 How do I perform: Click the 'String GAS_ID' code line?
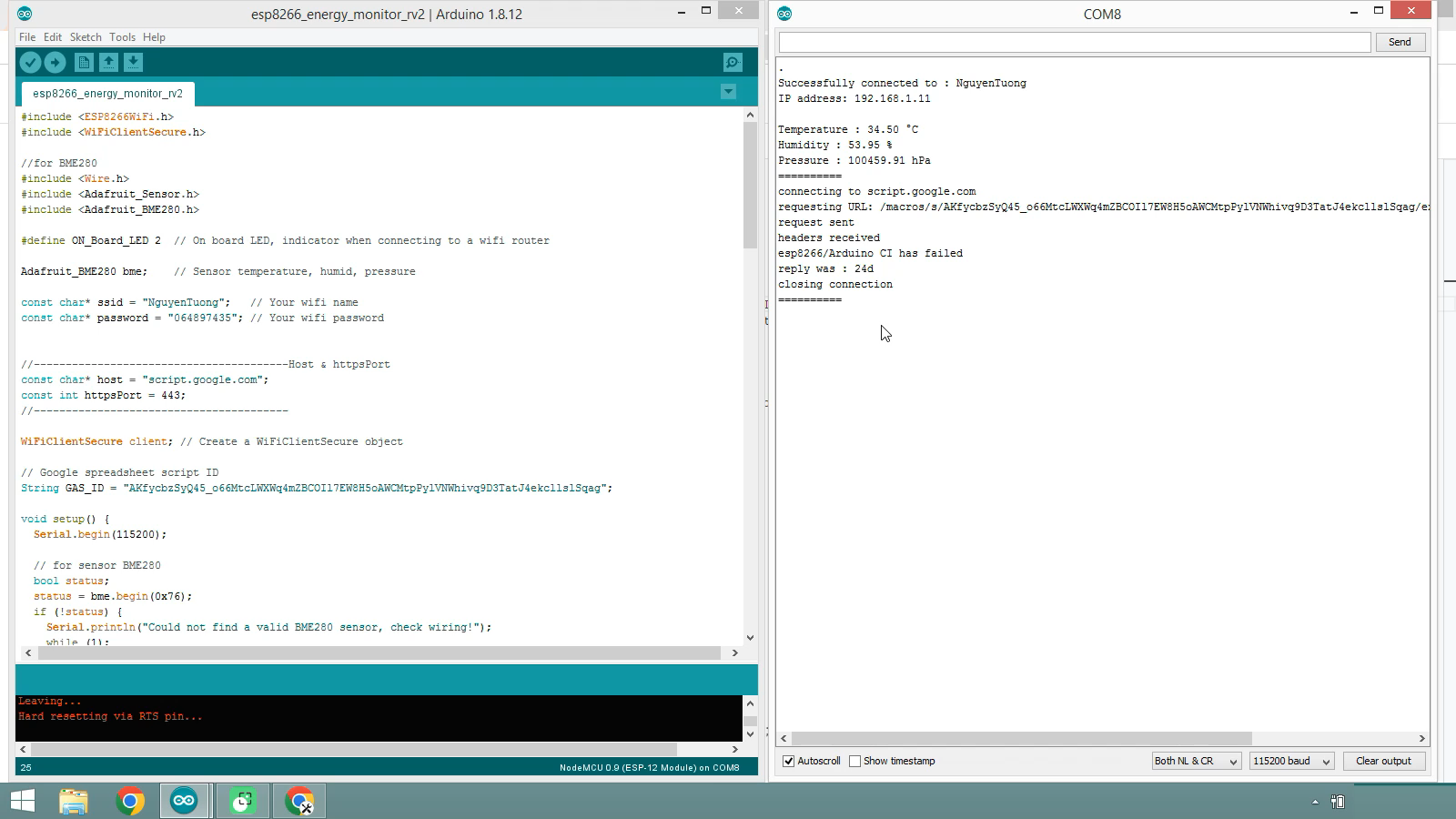(317, 488)
